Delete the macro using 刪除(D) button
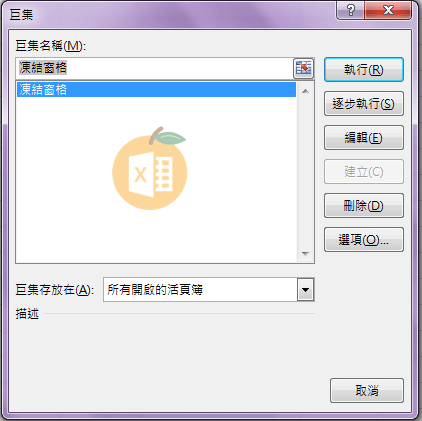422x421 pixels. 364,206
